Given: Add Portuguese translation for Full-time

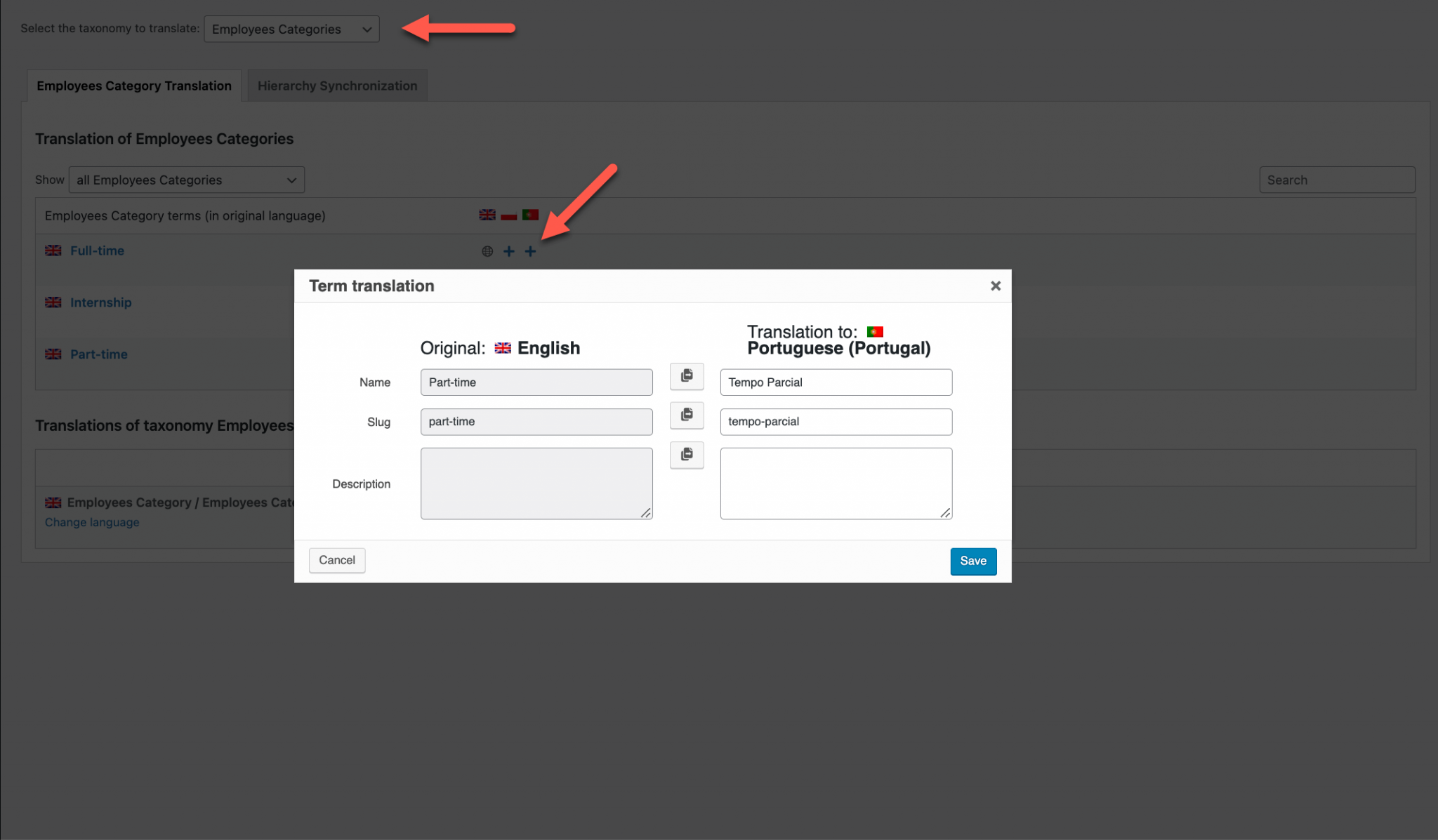Looking at the screenshot, I should click(530, 251).
